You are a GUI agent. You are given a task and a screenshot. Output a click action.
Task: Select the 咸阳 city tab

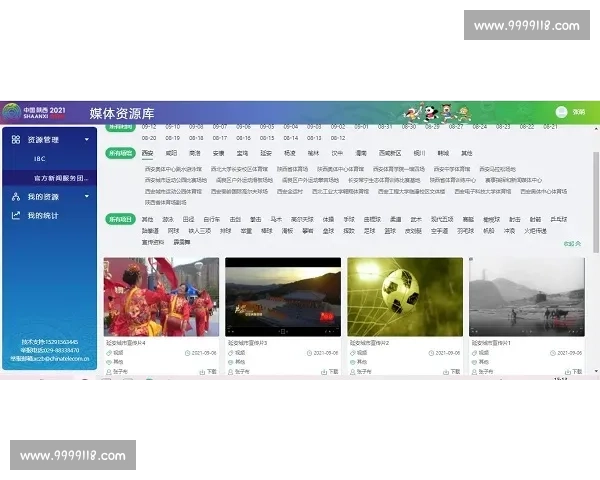click(171, 153)
